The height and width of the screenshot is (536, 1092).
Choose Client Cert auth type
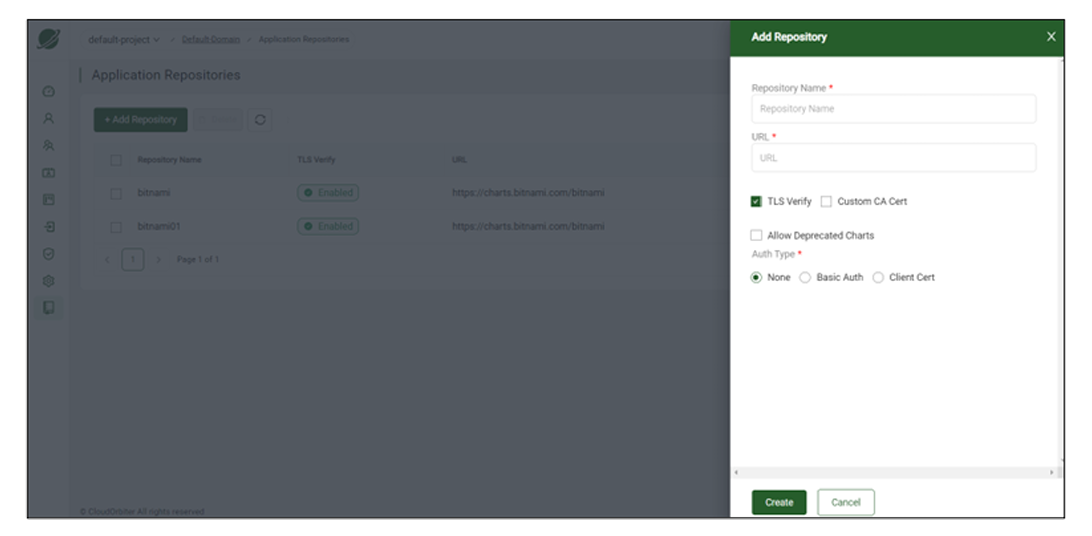878,277
